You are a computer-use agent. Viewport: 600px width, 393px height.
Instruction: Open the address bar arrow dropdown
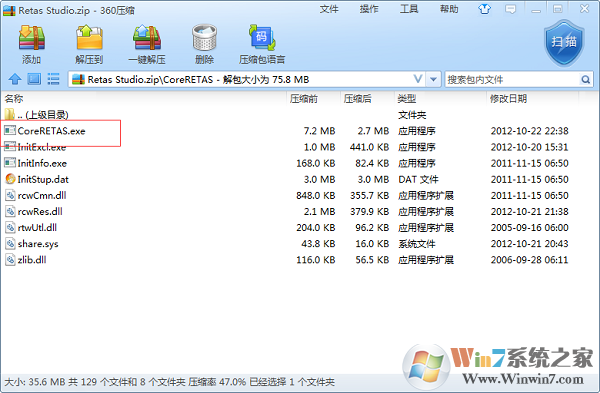434,80
